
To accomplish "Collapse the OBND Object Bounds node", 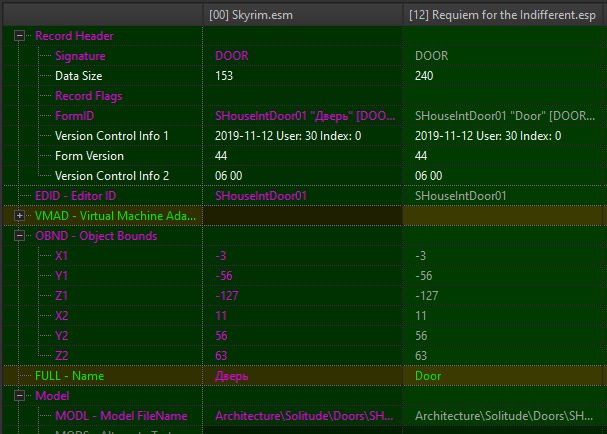I will [x=19, y=236].
